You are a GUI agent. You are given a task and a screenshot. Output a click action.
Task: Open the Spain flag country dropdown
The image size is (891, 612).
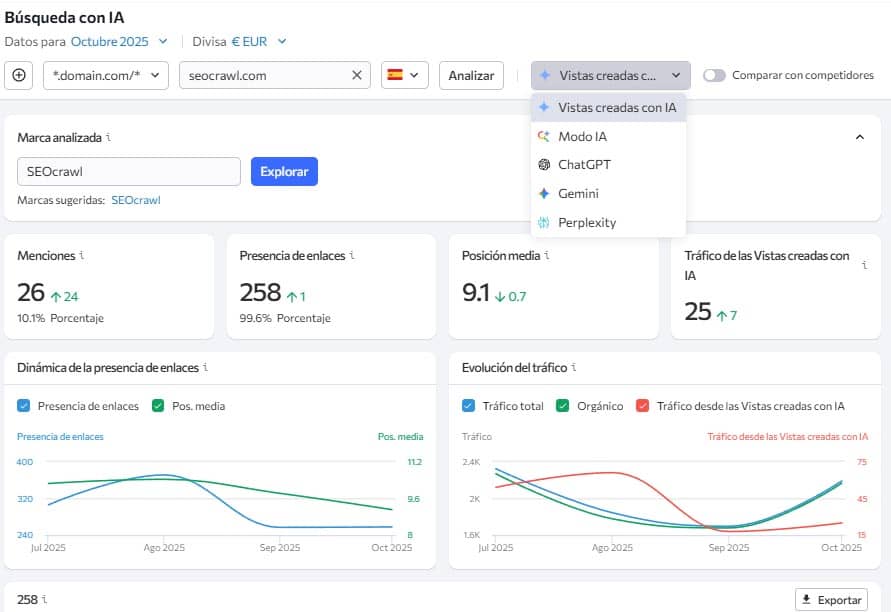coord(404,75)
